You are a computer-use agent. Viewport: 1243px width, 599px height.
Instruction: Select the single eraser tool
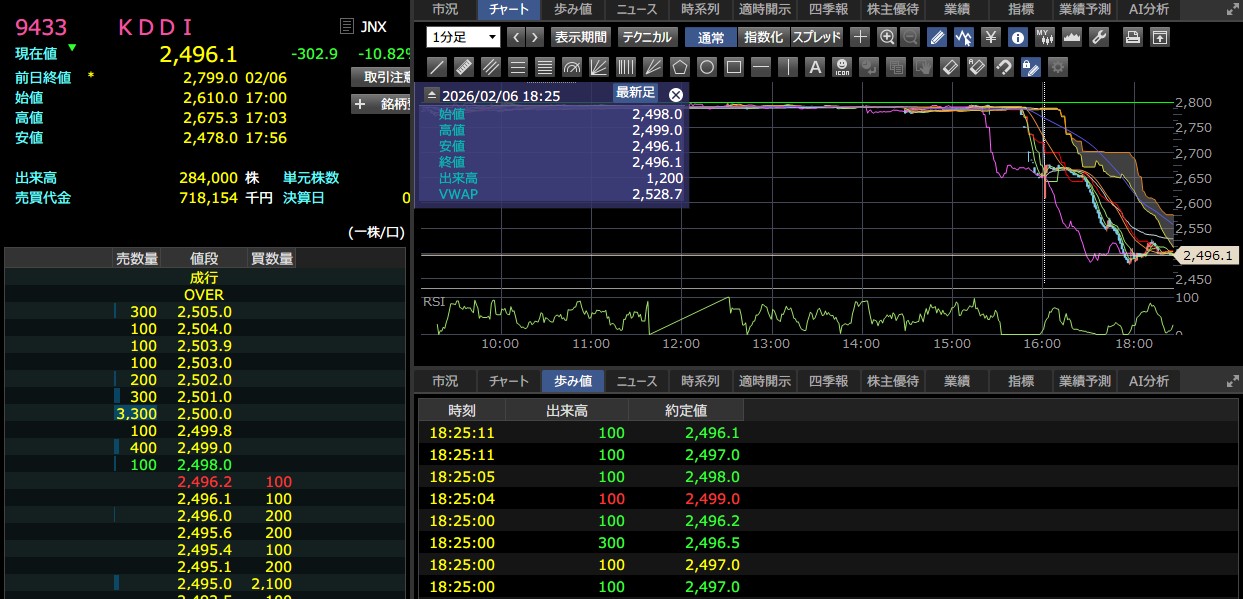click(950, 67)
